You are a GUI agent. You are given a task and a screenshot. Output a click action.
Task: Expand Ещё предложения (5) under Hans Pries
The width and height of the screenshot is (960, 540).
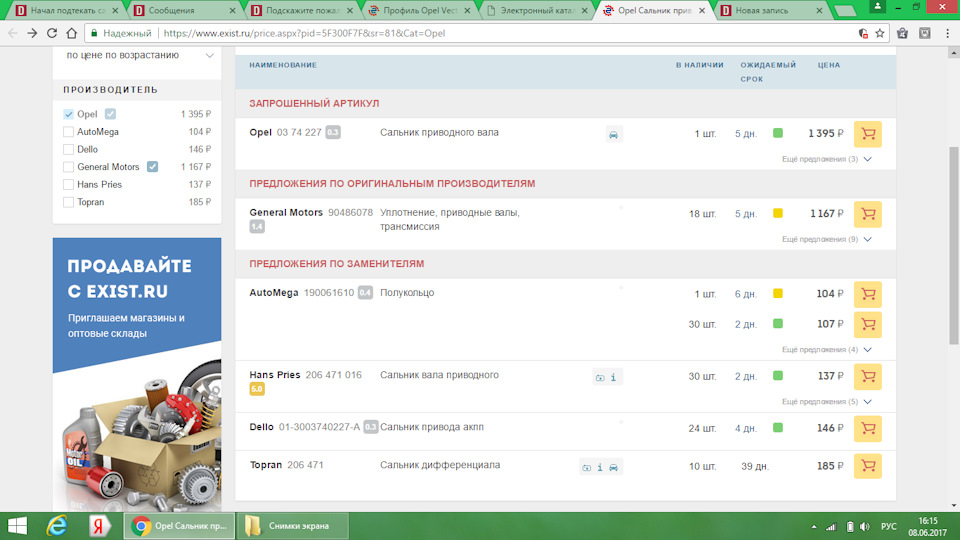click(x=827, y=402)
